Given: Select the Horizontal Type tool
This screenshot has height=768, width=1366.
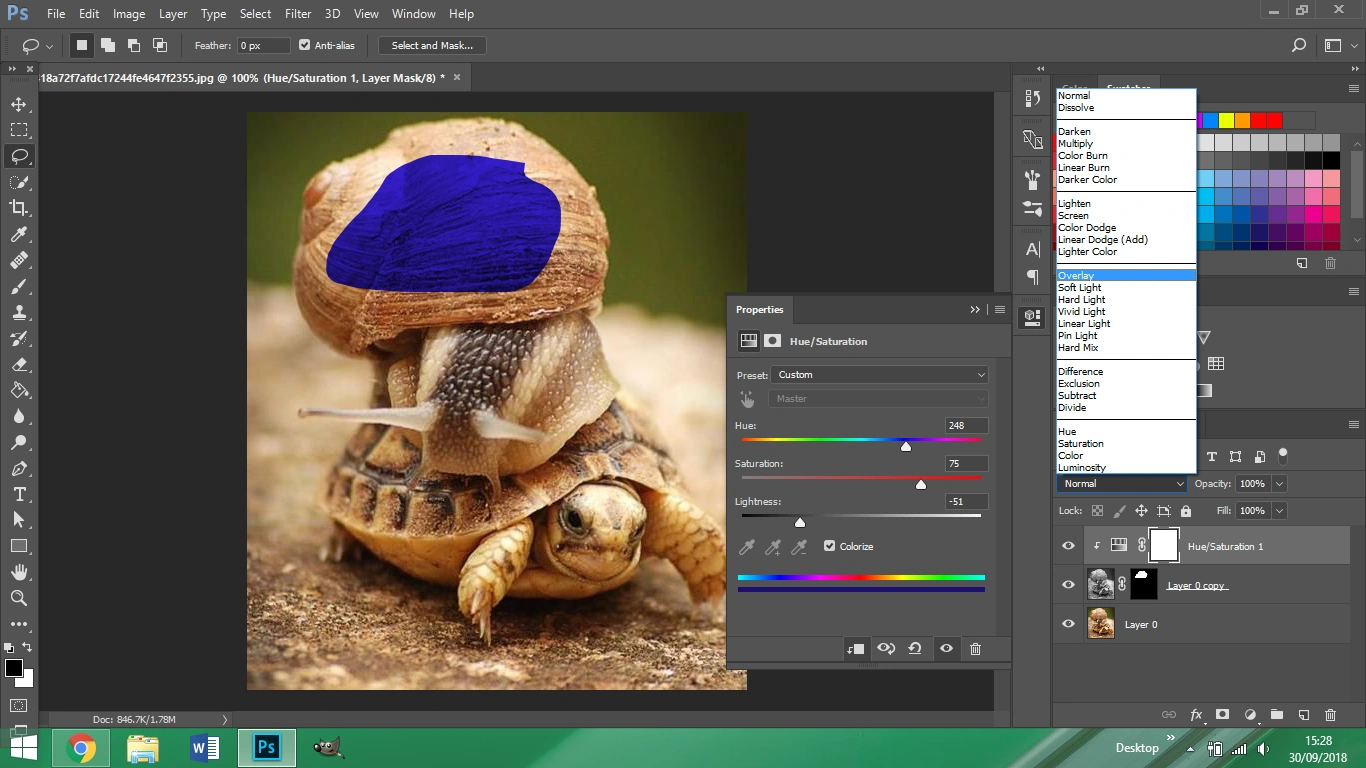Looking at the screenshot, I should tap(19, 494).
